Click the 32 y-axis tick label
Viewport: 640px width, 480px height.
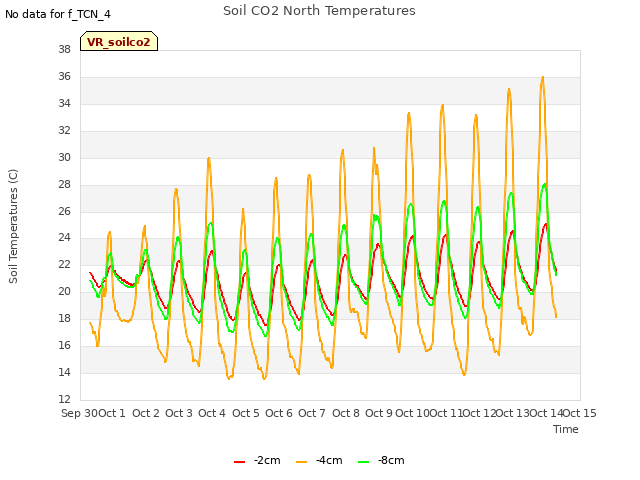click(x=64, y=130)
